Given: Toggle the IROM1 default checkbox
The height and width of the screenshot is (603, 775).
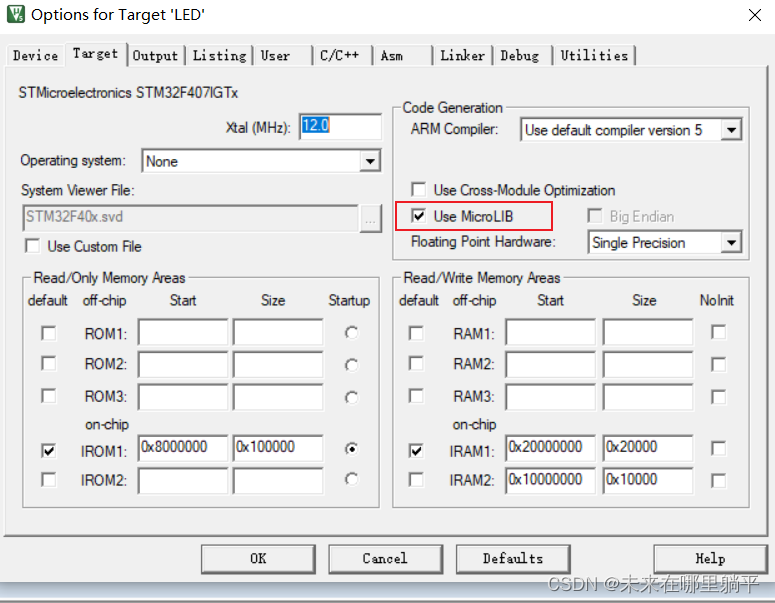Looking at the screenshot, I should [x=48, y=450].
